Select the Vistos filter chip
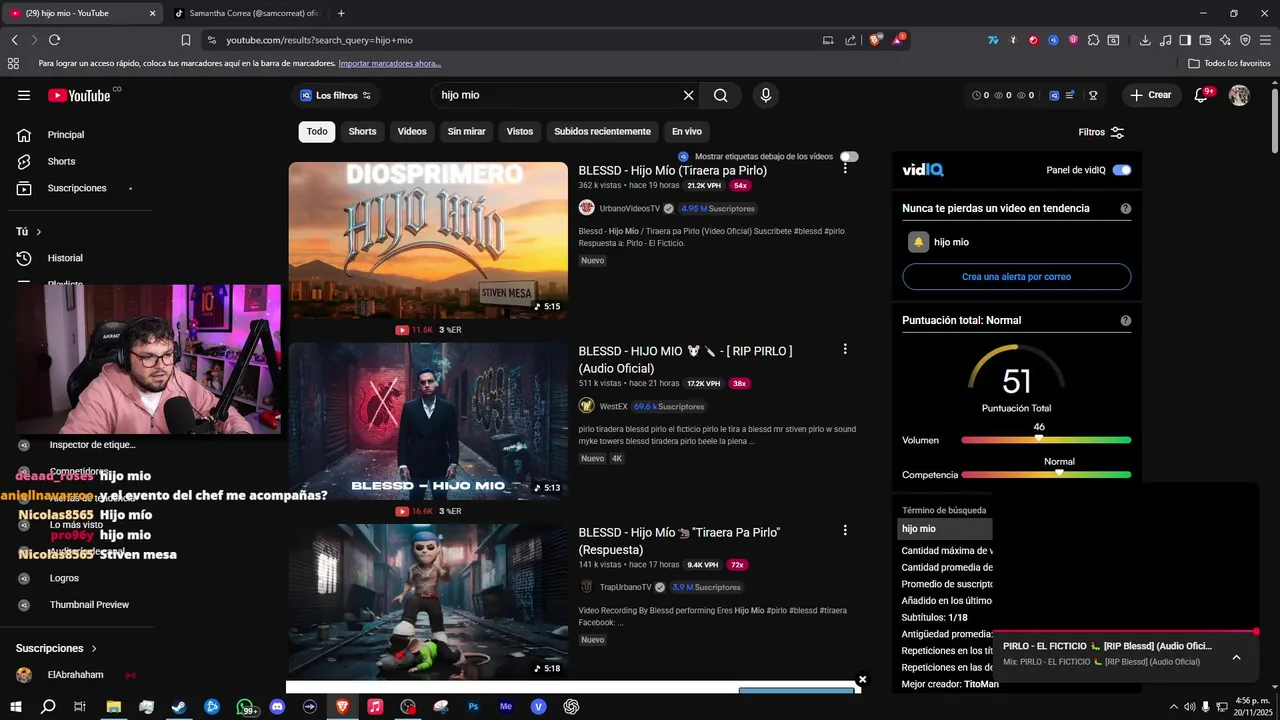 (520, 131)
